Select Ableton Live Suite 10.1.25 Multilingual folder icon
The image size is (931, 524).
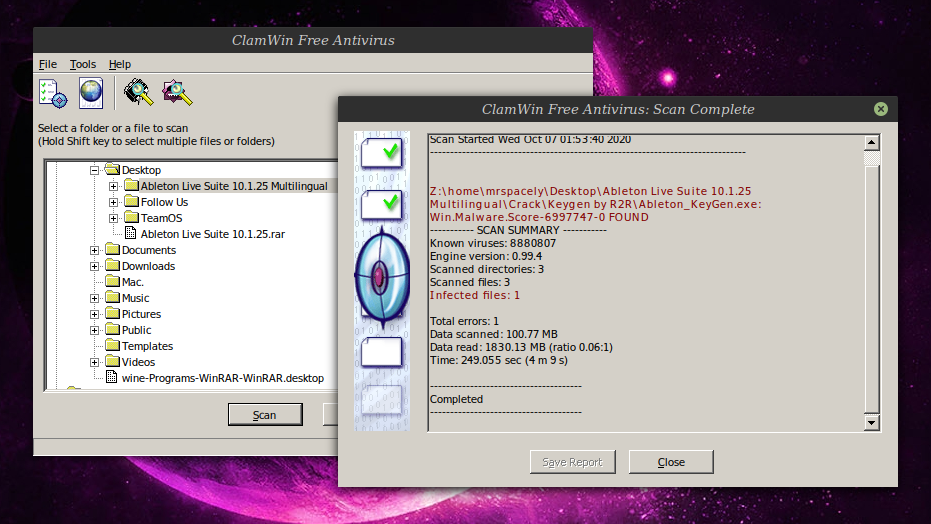point(131,185)
